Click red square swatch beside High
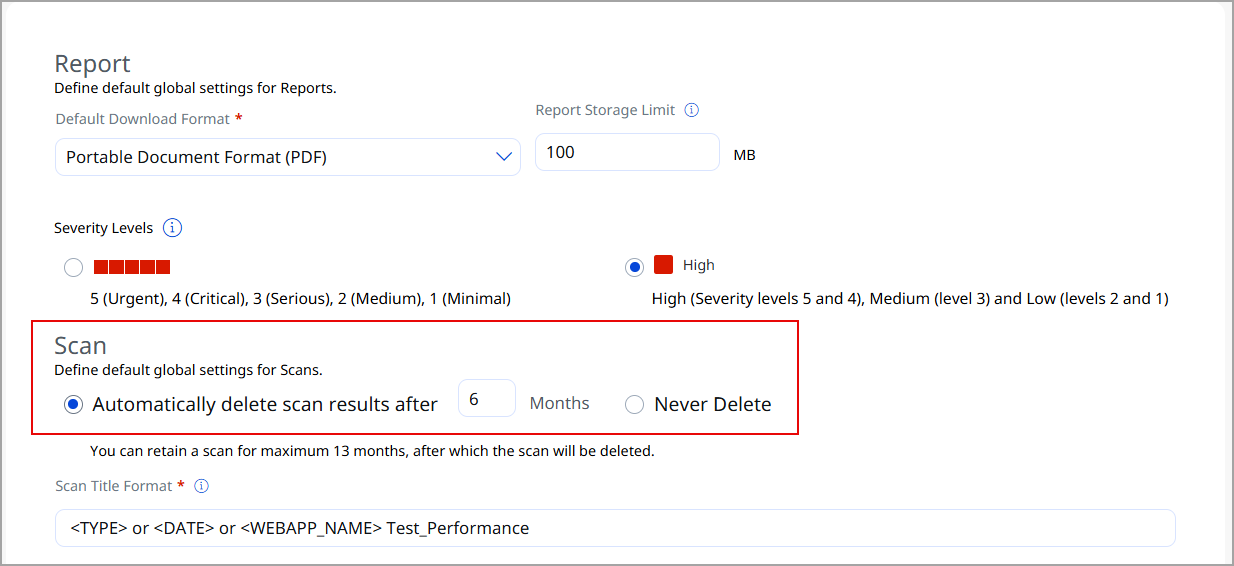The width and height of the screenshot is (1234, 566). (663, 265)
